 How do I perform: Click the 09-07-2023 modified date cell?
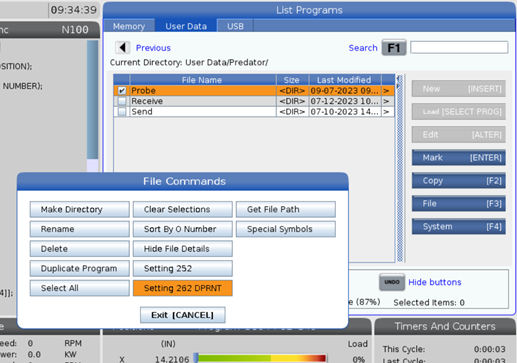(x=345, y=91)
